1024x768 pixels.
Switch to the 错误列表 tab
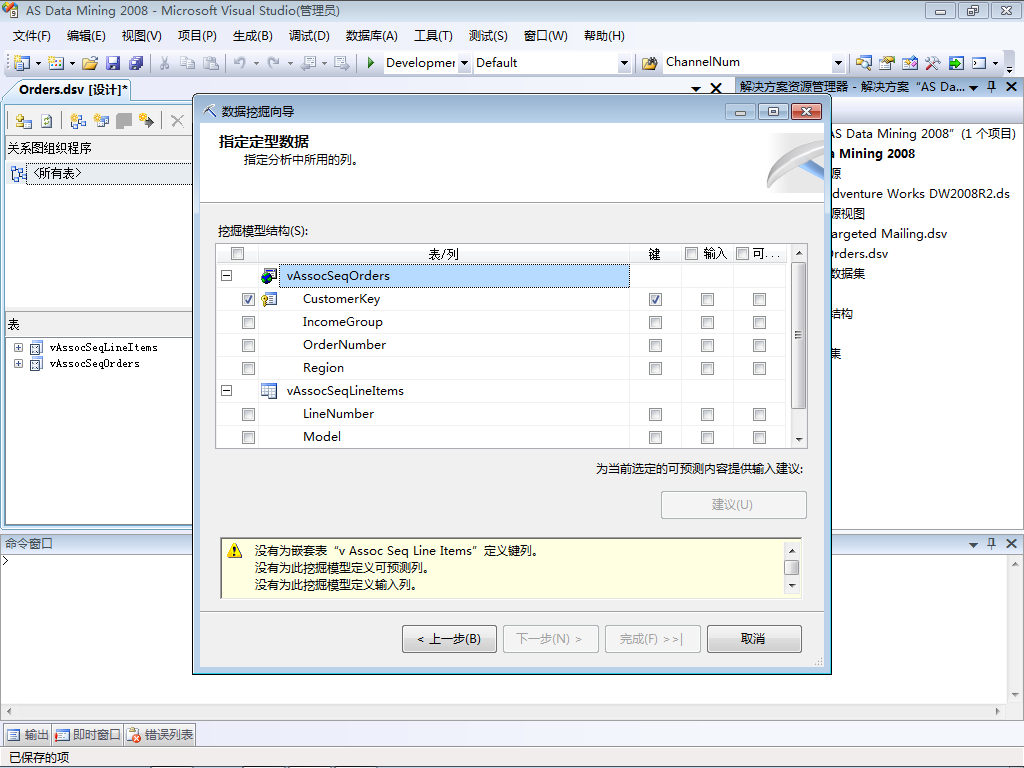tap(160, 735)
